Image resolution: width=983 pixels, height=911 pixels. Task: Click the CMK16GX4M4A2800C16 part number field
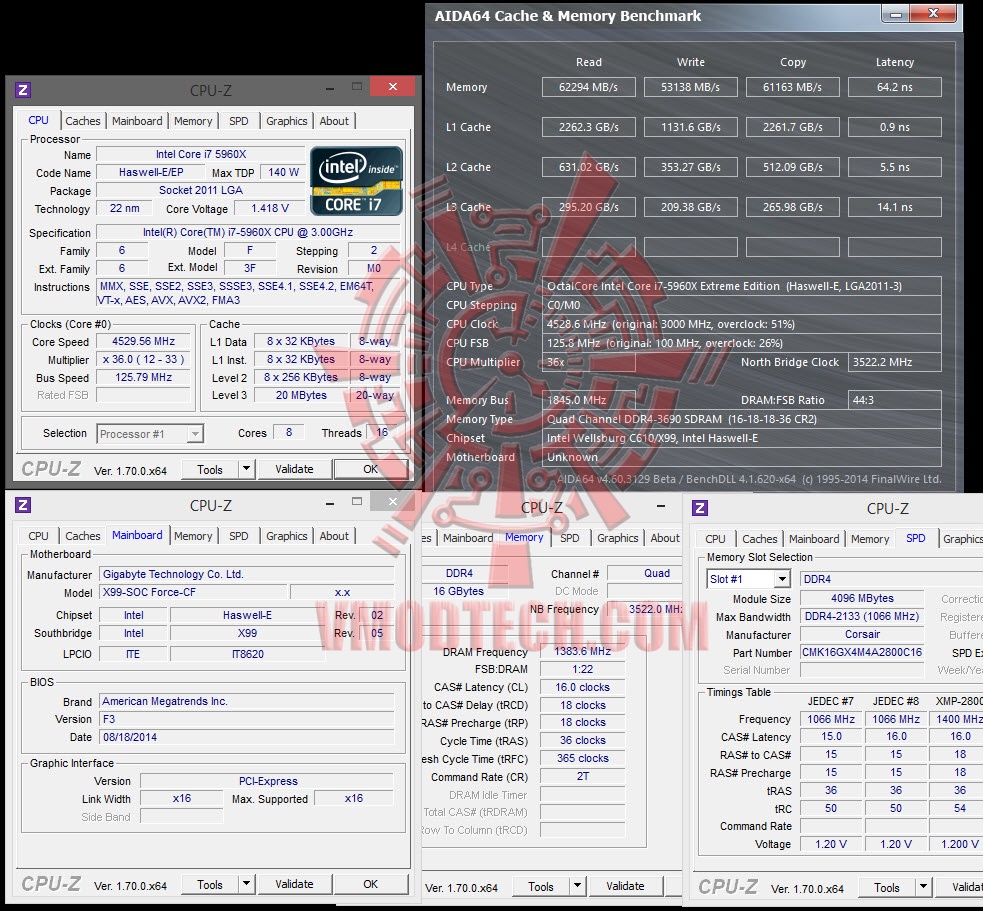click(x=862, y=652)
